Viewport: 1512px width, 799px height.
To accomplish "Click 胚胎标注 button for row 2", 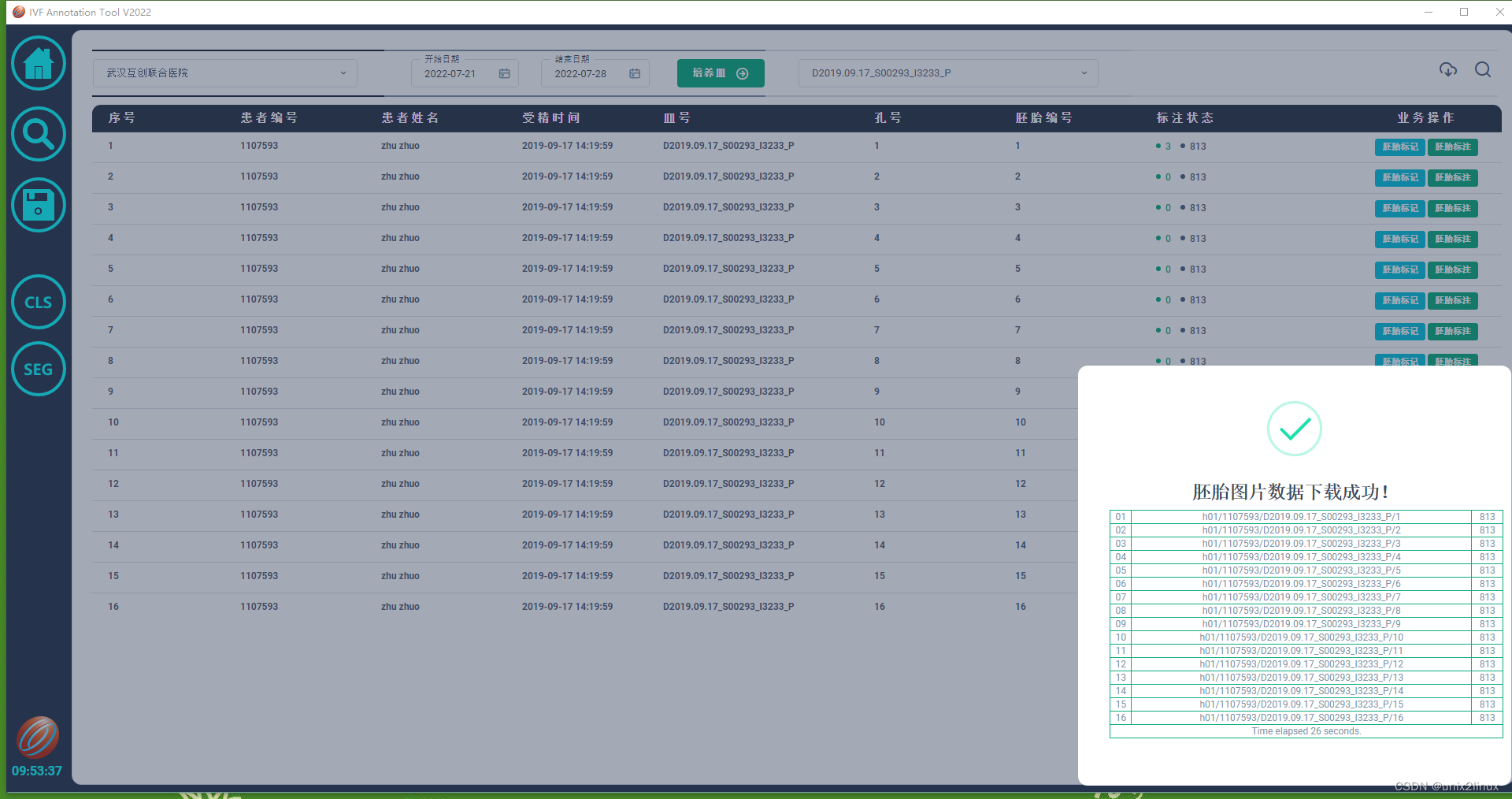I will (1453, 177).
